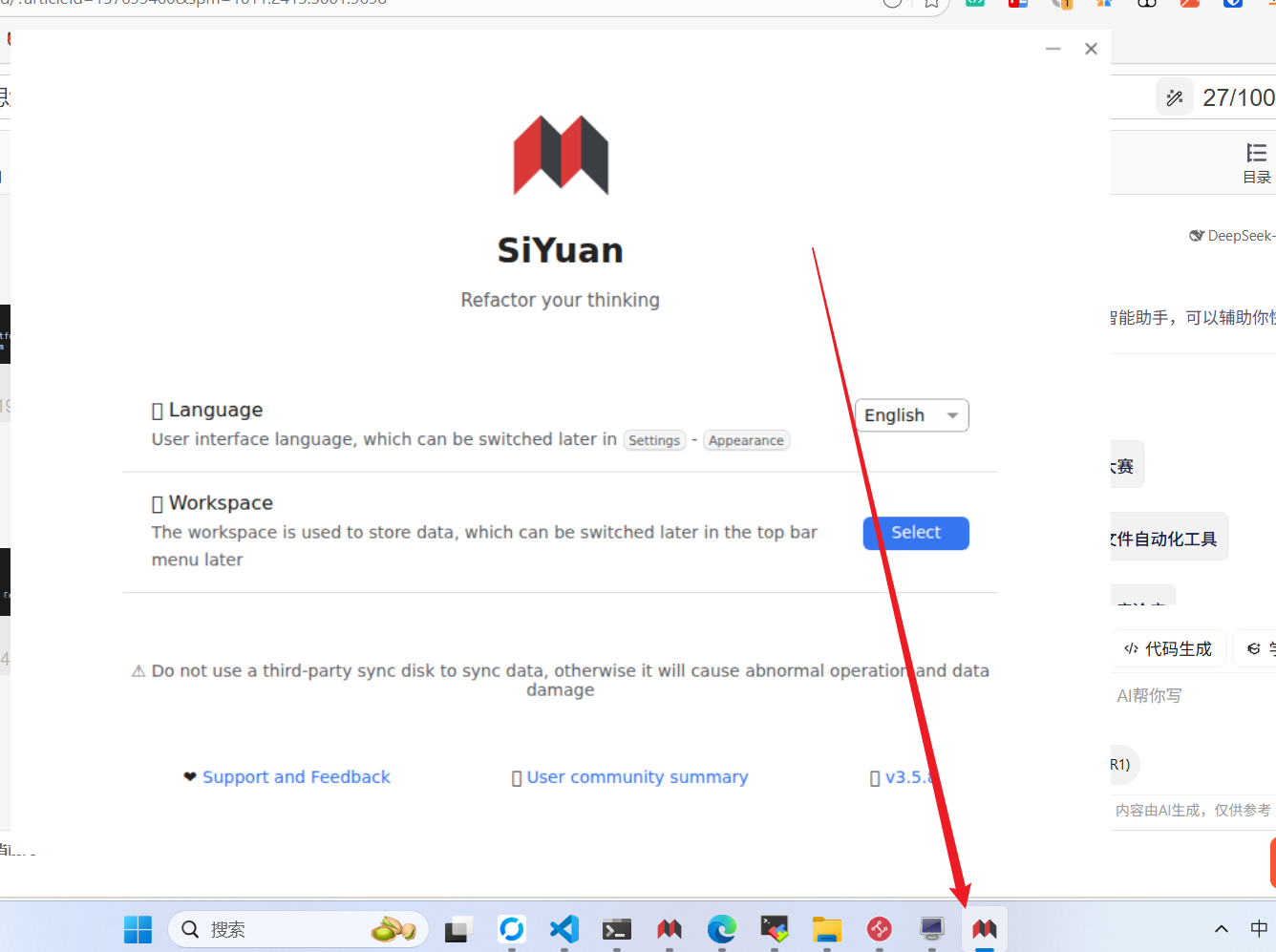Click the 27/100 counter text

[1239, 97]
